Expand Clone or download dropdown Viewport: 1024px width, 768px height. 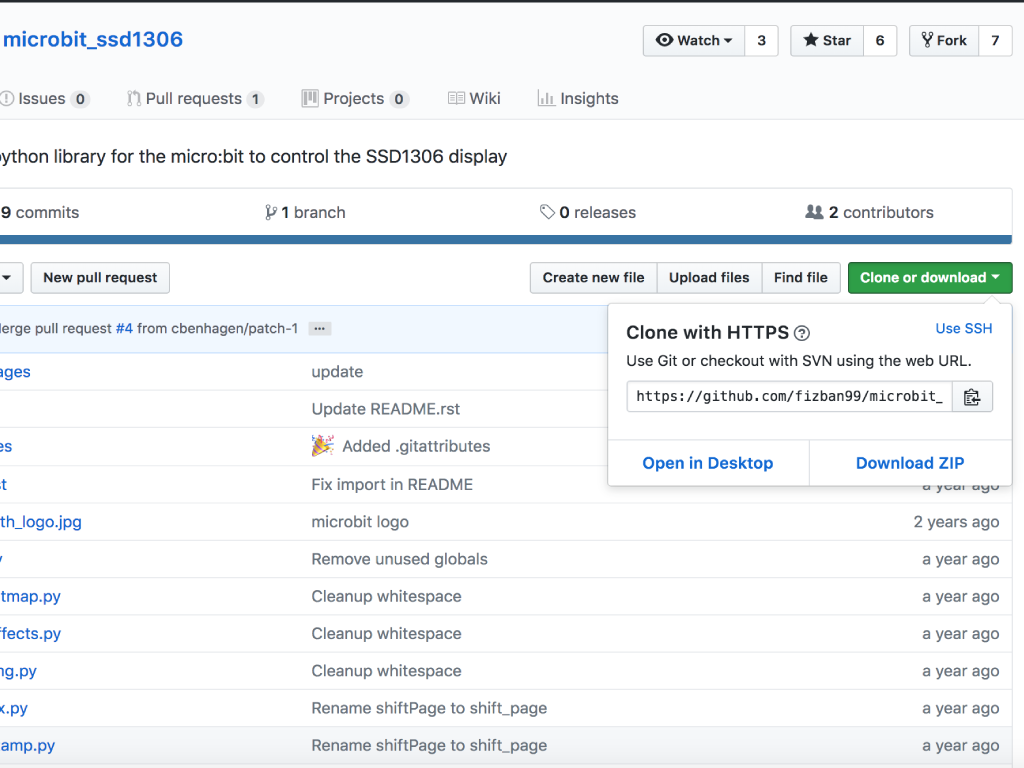coord(930,278)
